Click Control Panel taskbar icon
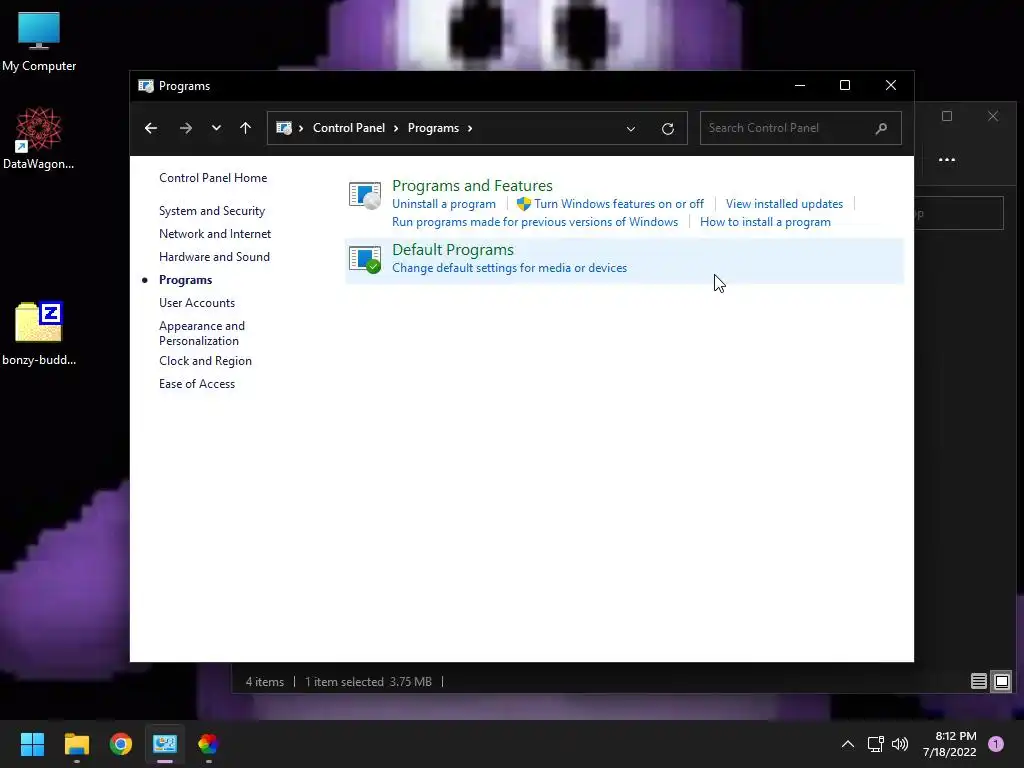The image size is (1024, 768). [165, 744]
